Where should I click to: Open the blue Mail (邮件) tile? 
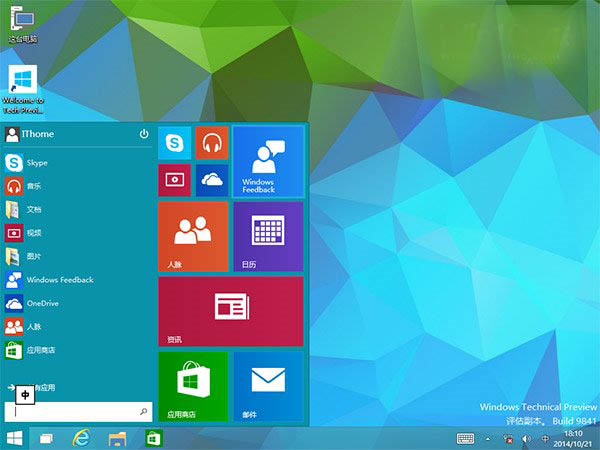point(267,386)
